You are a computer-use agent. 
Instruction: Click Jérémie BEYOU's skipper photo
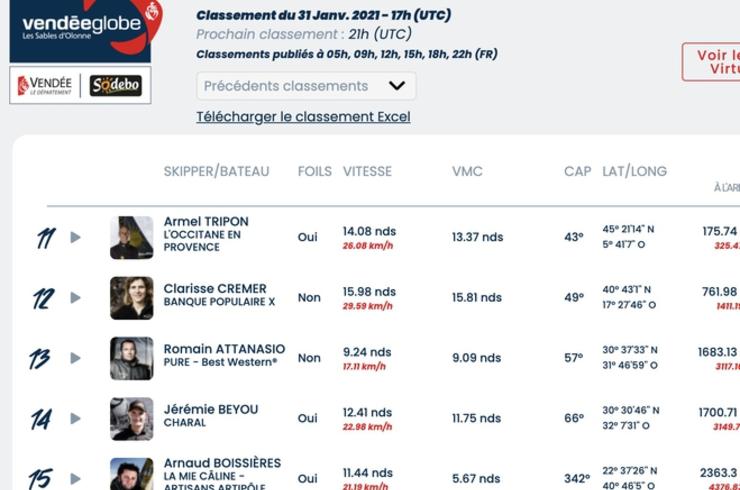click(x=132, y=419)
